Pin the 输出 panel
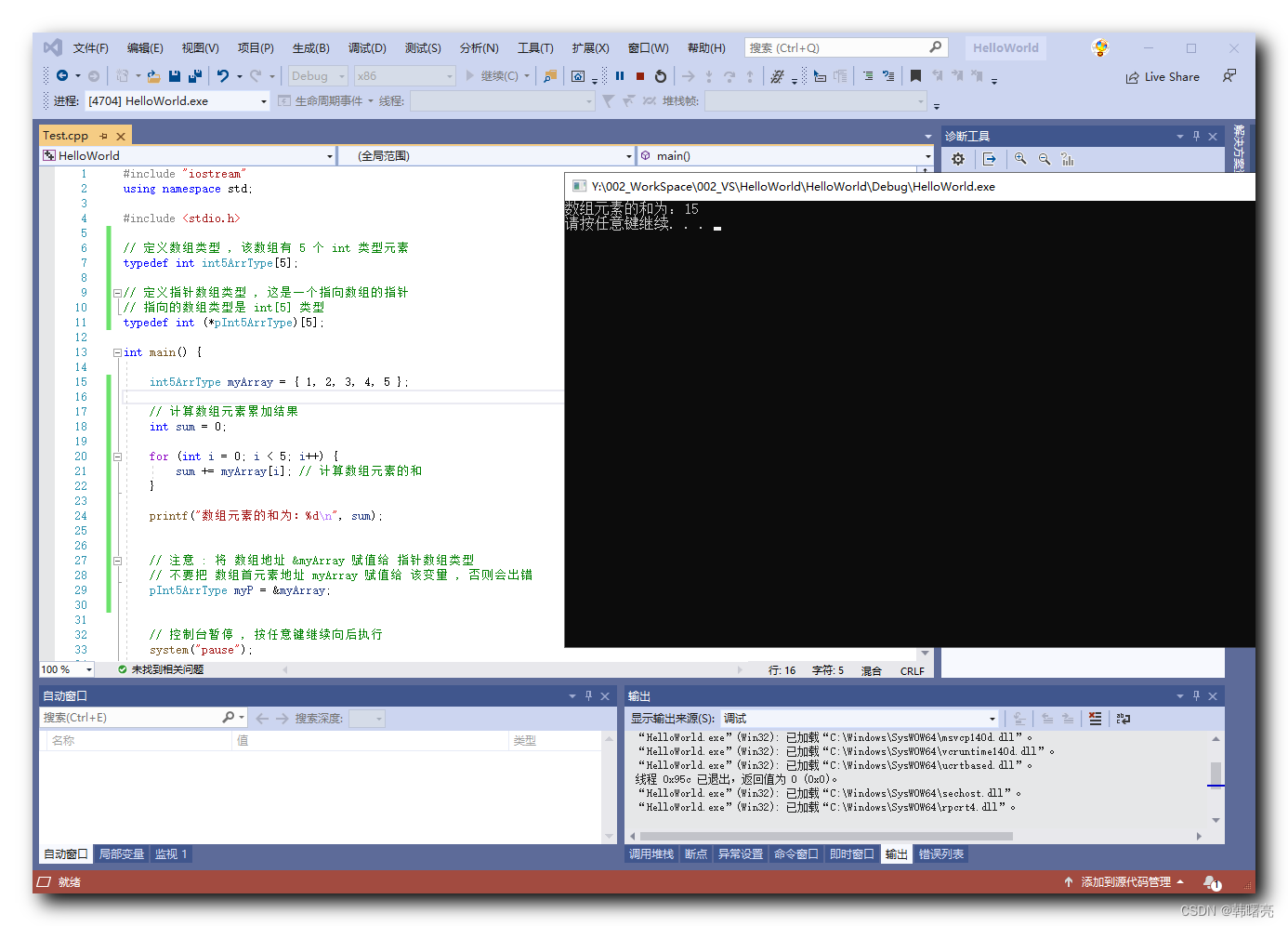The width and height of the screenshot is (1288, 926). (1196, 695)
